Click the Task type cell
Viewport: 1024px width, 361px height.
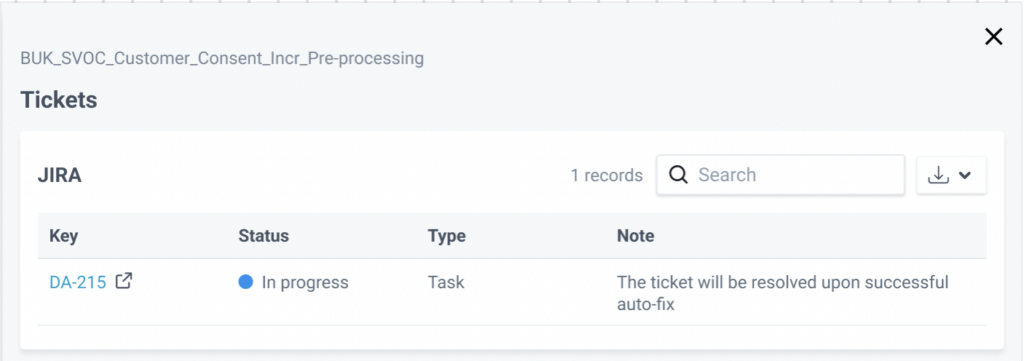click(x=446, y=283)
